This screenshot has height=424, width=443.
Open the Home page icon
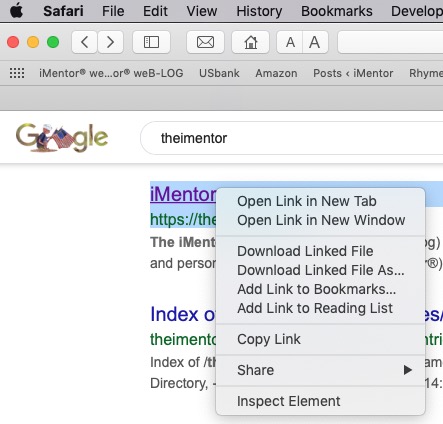point(250,42)
